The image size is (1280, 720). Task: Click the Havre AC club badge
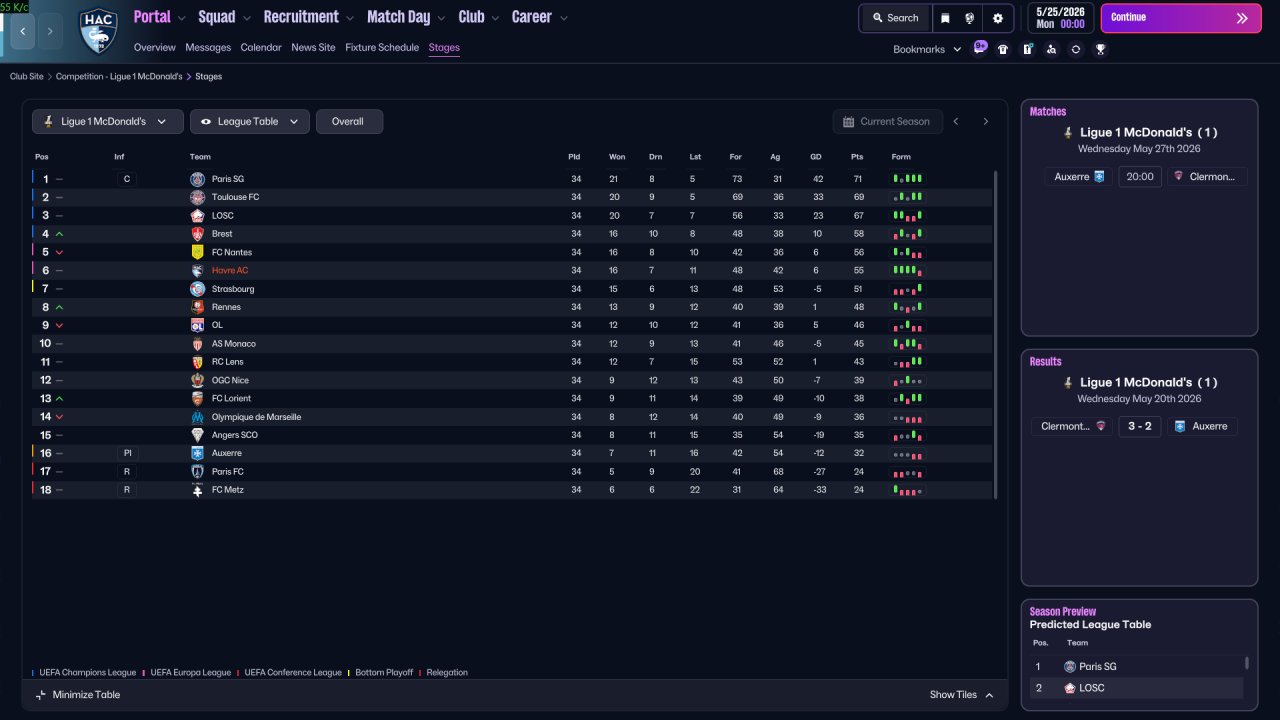click(x=98, y=30)
